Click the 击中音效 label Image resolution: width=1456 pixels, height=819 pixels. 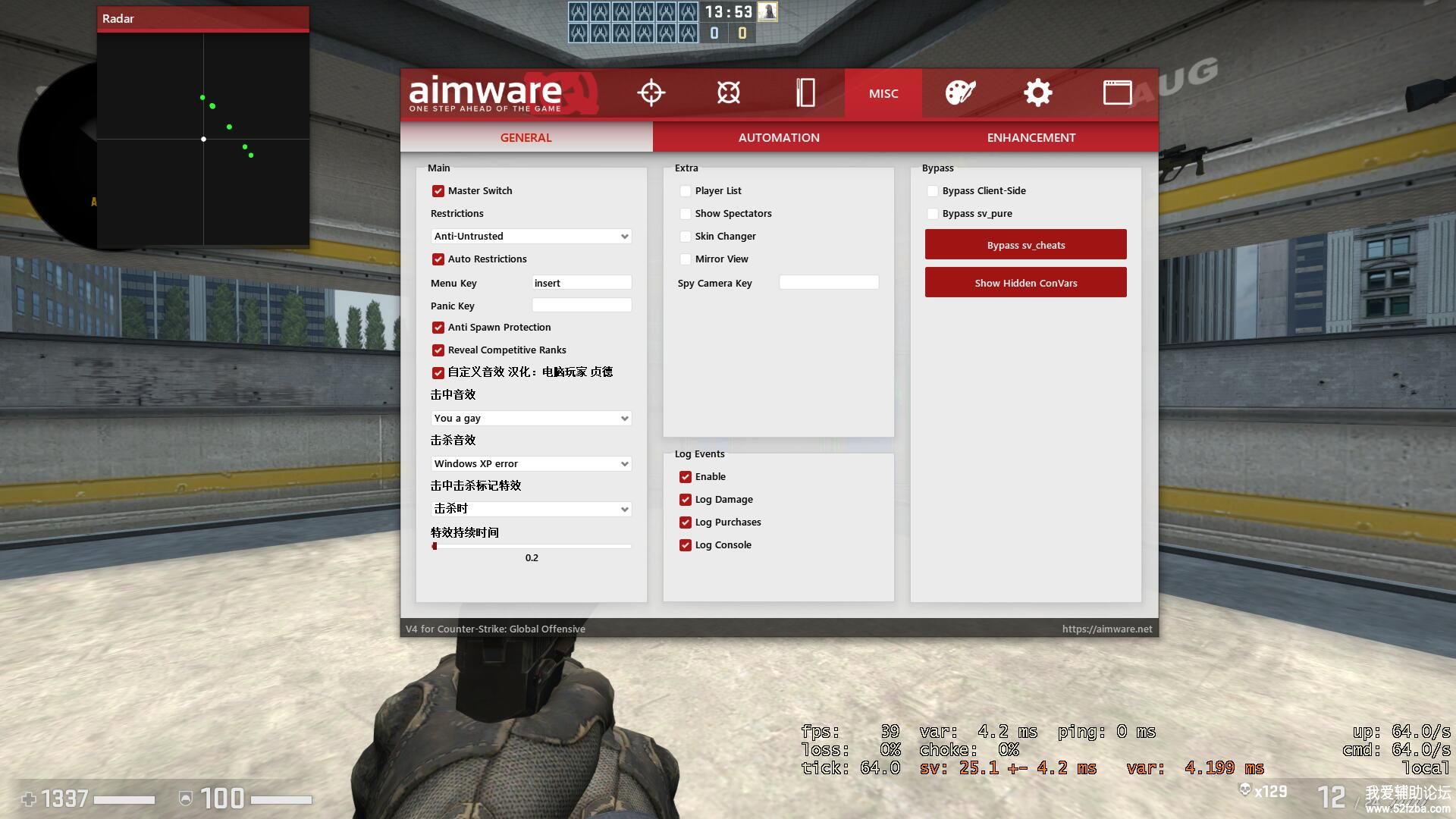tap(453, 395)
